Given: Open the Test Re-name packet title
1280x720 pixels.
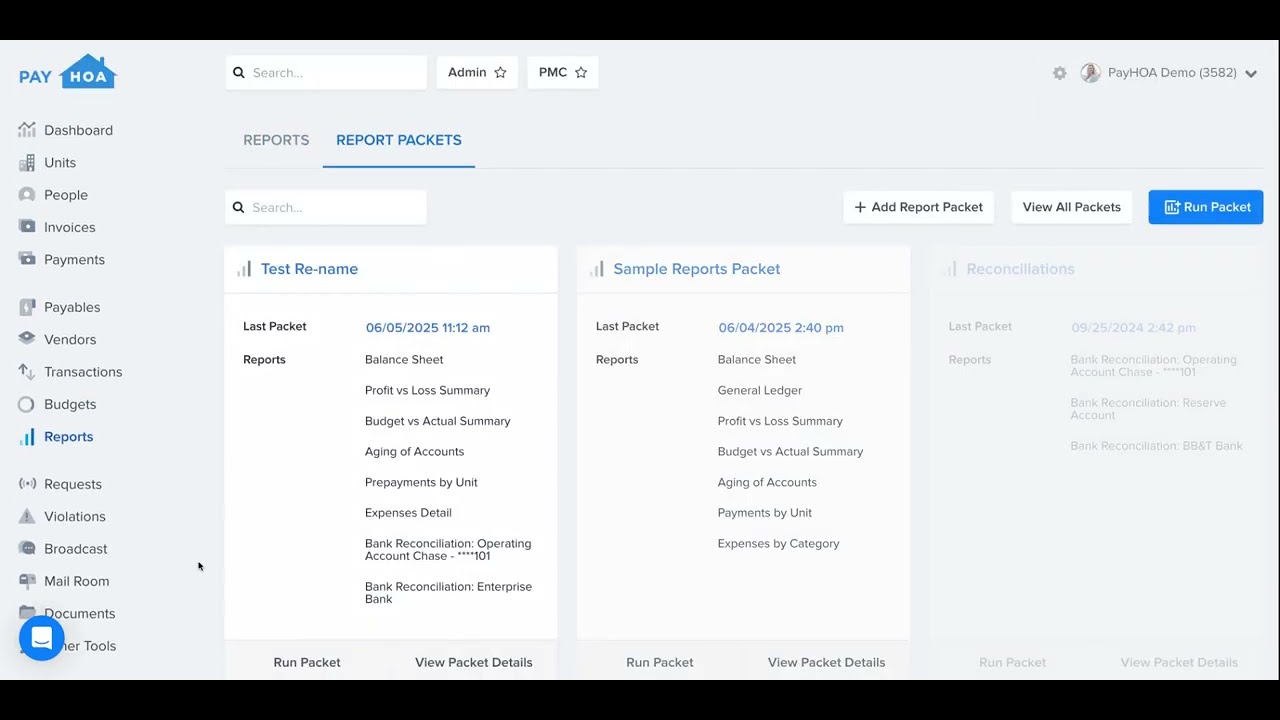Looking at the screenshot, I should [x=309, y=269].
